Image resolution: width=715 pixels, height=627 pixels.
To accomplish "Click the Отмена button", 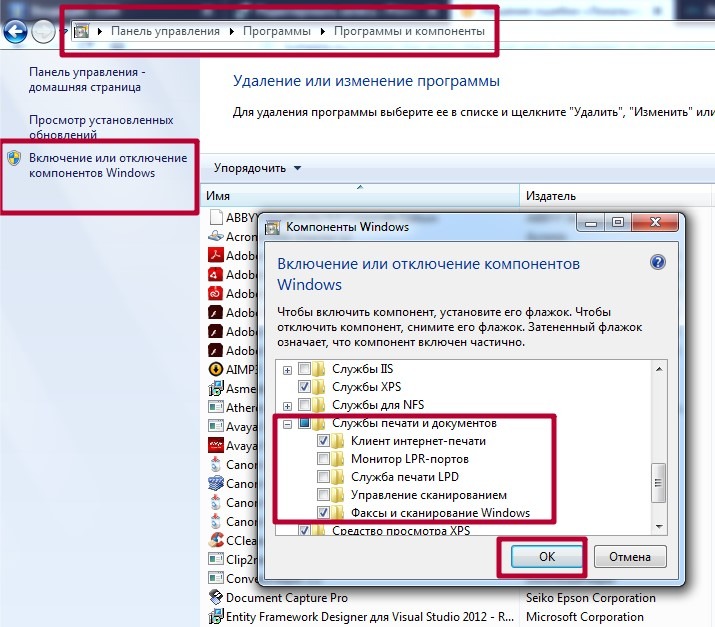I will pyautogui.click(x=630, y=557).
